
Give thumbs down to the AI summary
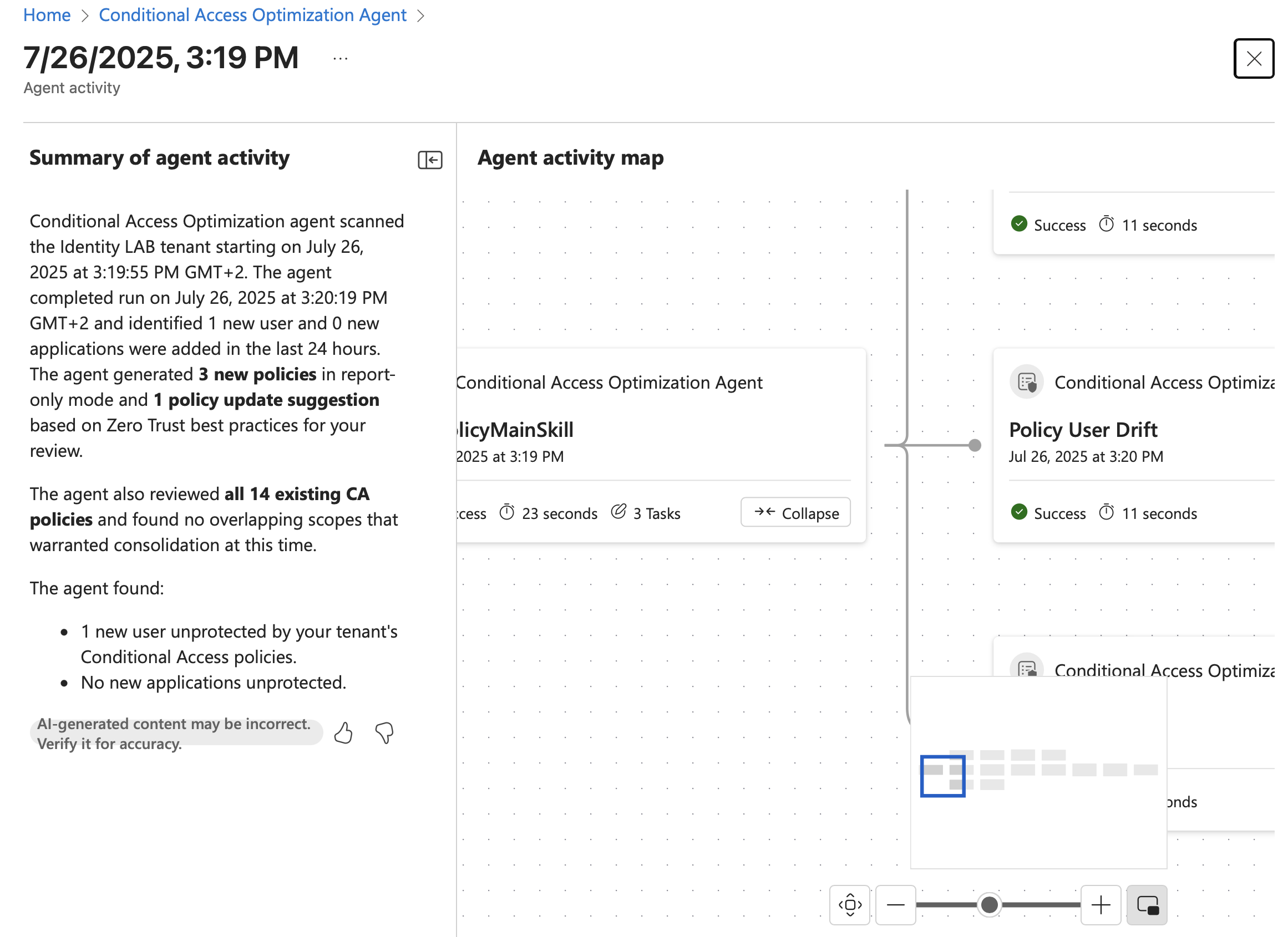384,734
